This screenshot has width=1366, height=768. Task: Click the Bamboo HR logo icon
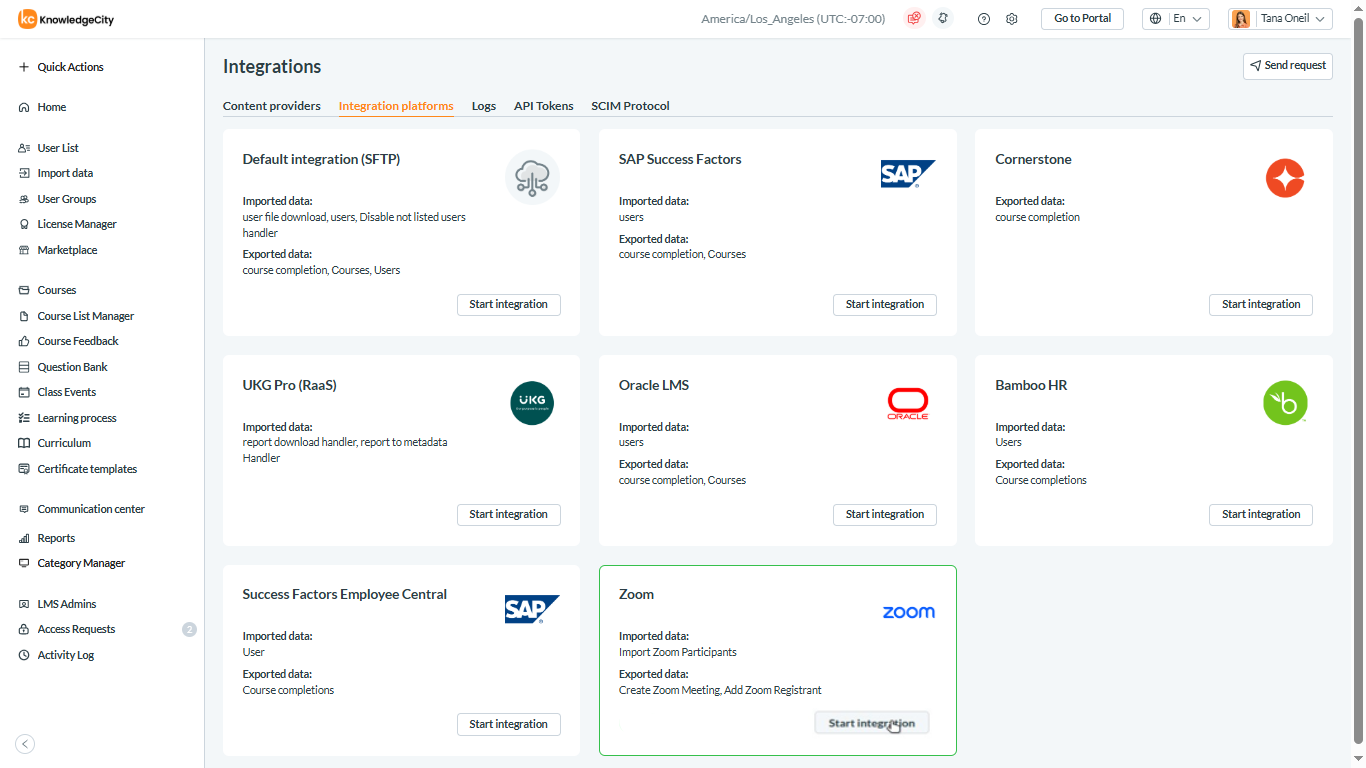tap(1285, 404)
